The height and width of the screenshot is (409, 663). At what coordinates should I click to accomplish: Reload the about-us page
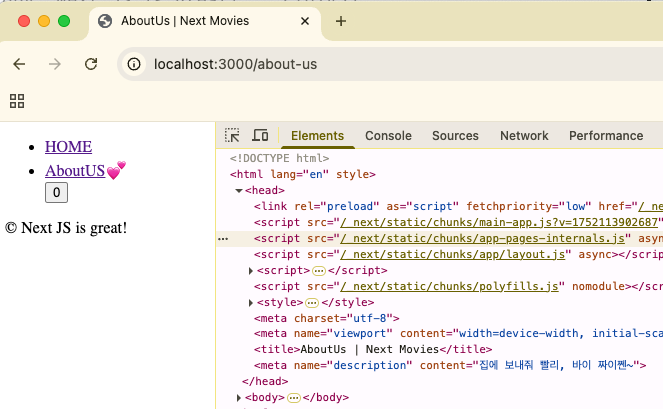coord(91,64)
